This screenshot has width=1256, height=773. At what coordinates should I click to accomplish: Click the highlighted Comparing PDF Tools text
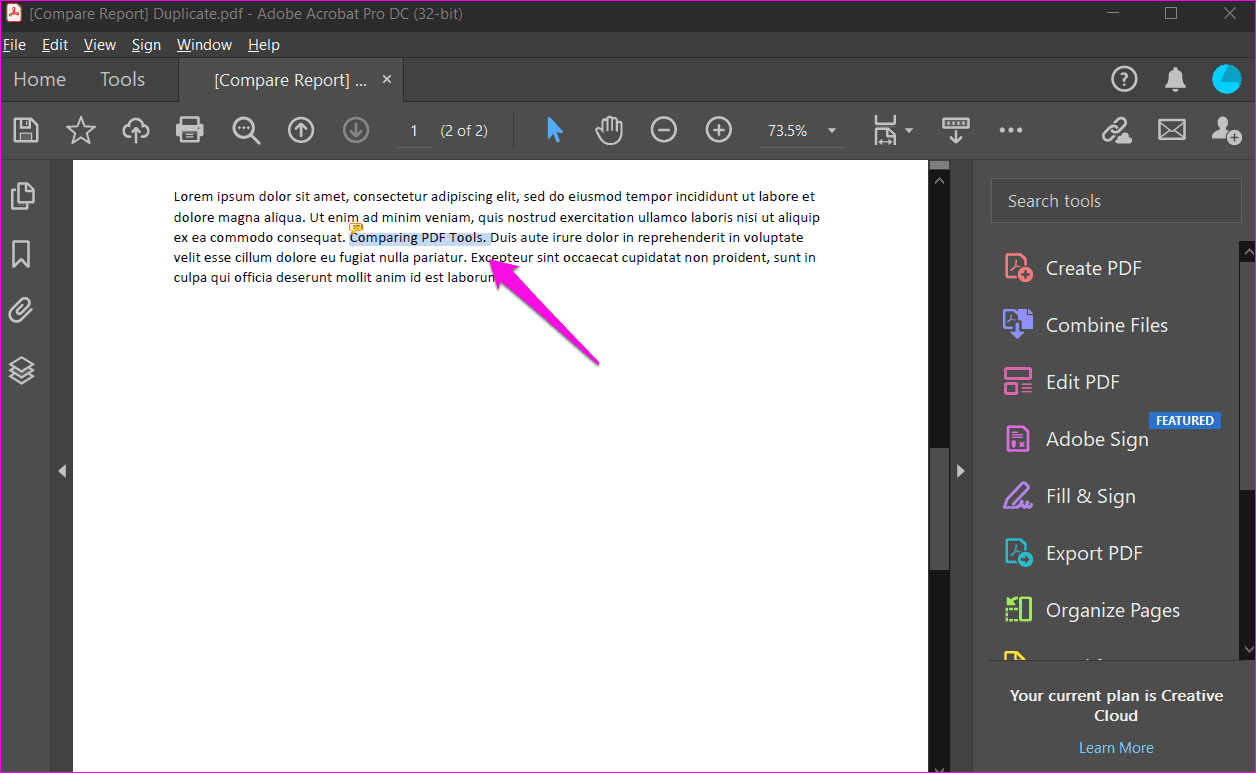pyautogui.click(x=419, y=238)
